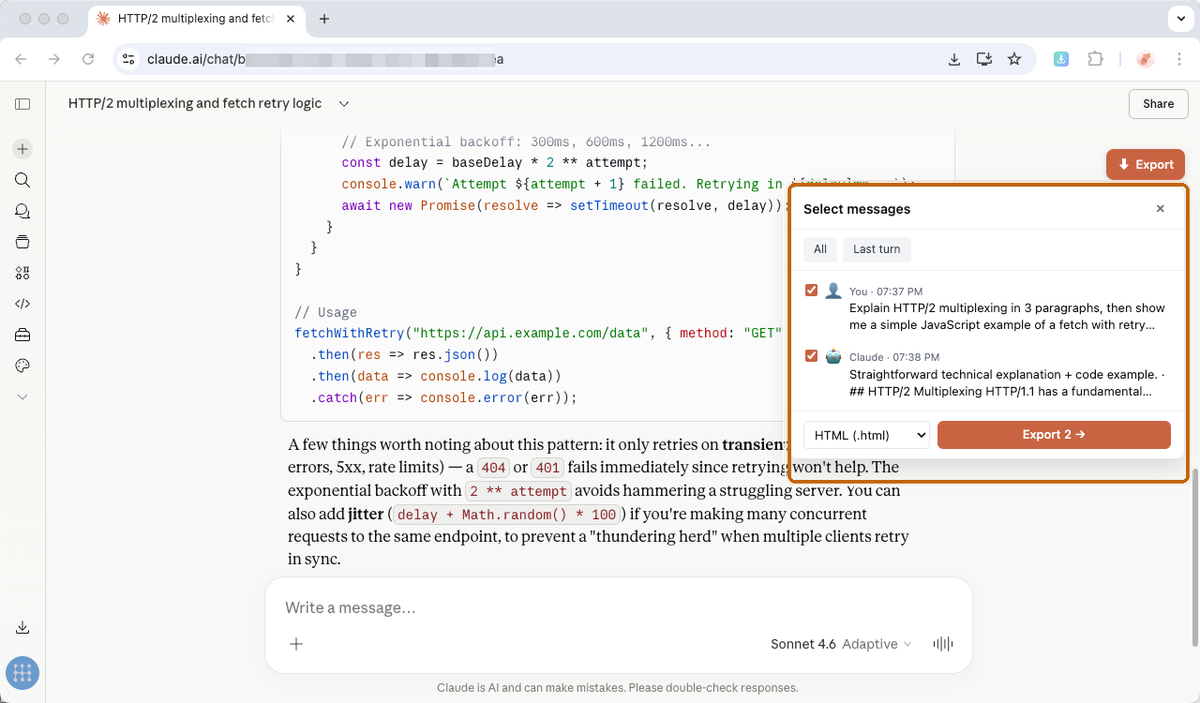
Task: Go back in browser history
Action: [x=21, y=59]
